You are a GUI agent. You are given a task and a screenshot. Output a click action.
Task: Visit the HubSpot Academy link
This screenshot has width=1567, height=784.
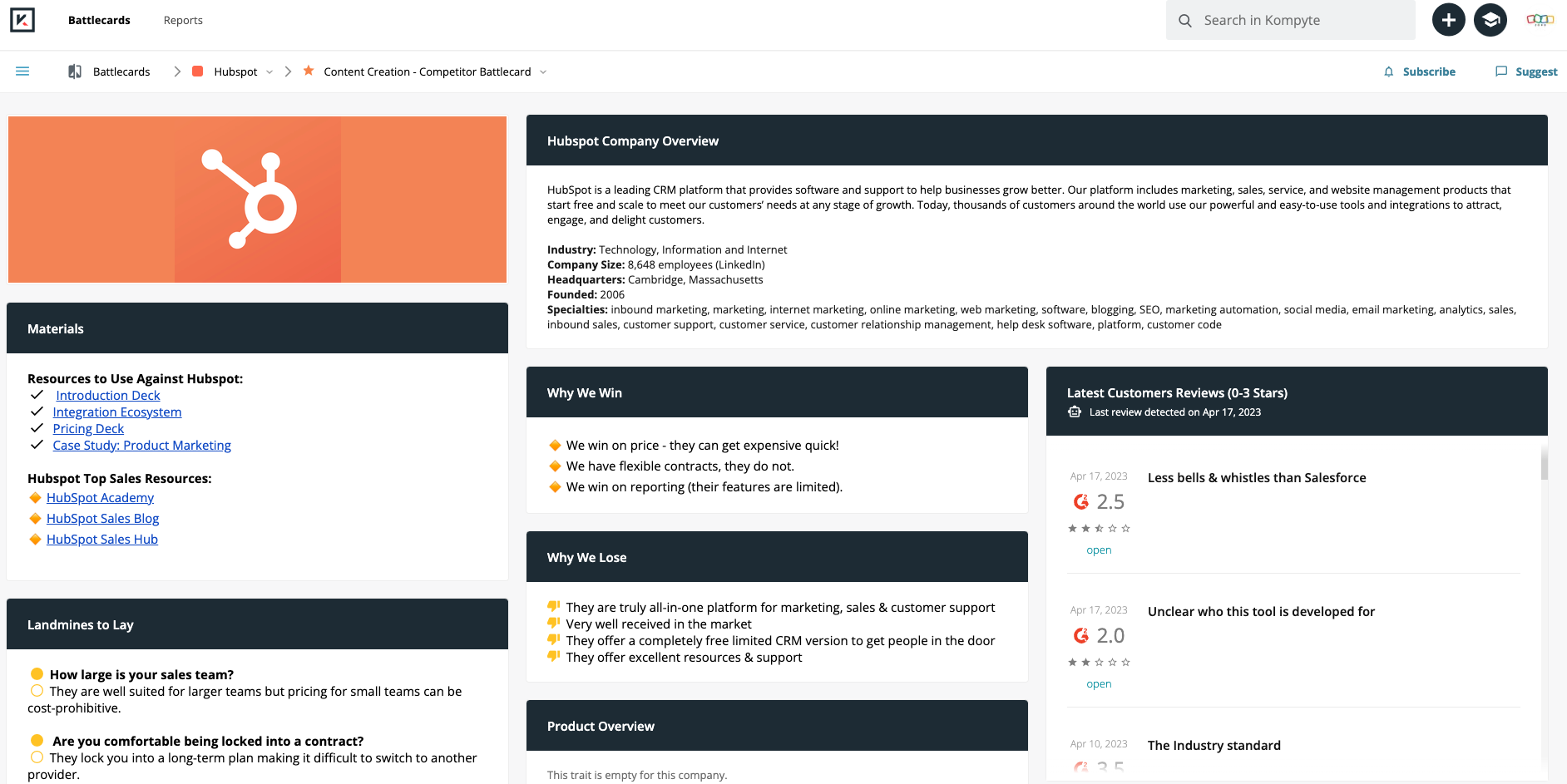pyautogui.click(x=100, y=498)
